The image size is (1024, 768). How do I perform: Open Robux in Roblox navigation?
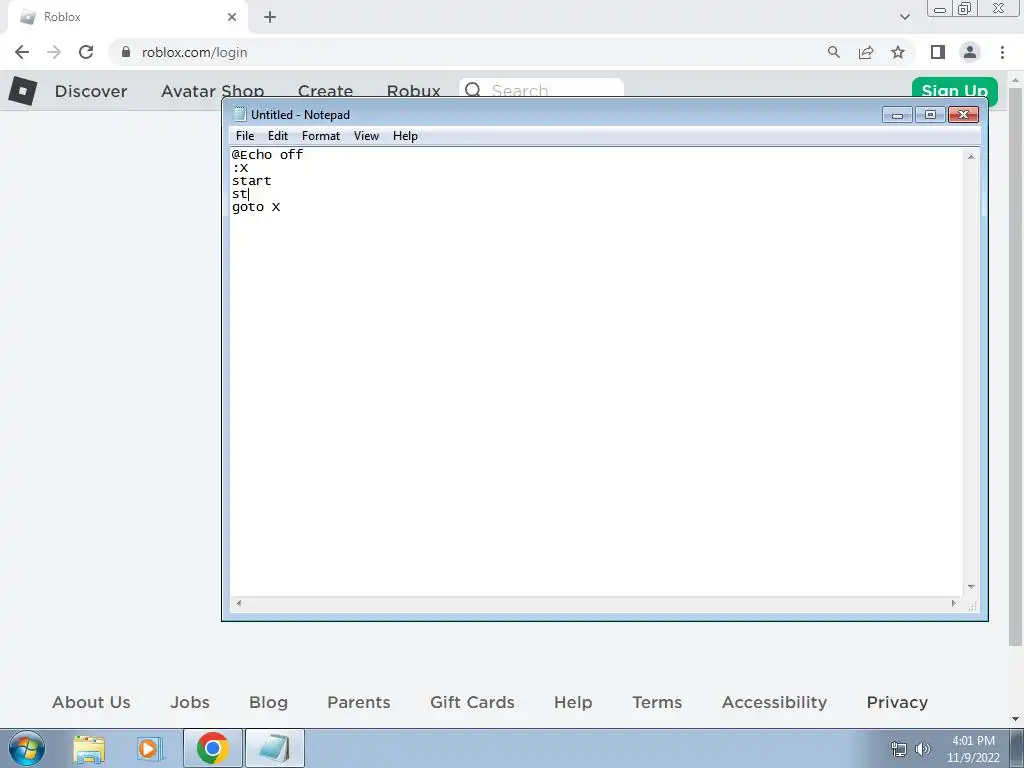pos(413,91)
